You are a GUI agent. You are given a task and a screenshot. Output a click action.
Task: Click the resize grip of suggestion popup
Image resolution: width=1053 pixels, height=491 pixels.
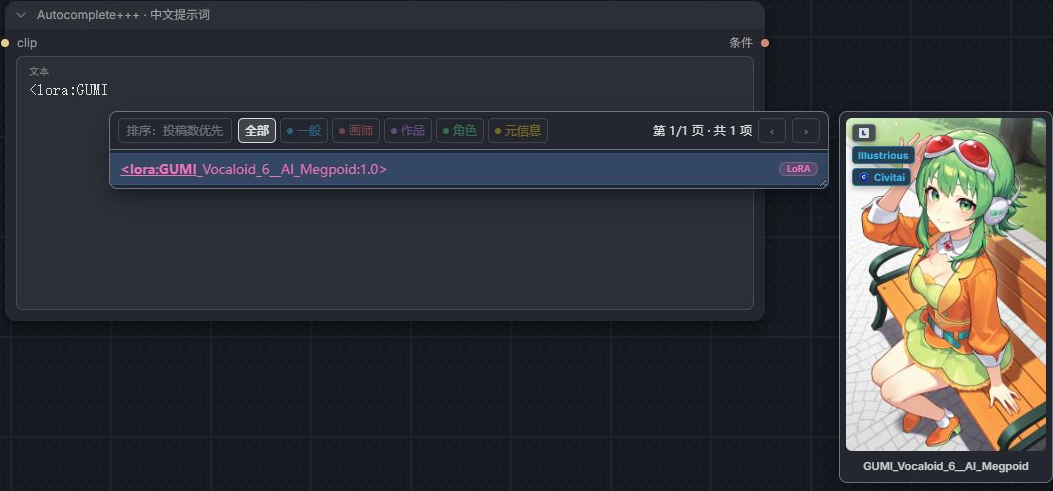point(823,183)
